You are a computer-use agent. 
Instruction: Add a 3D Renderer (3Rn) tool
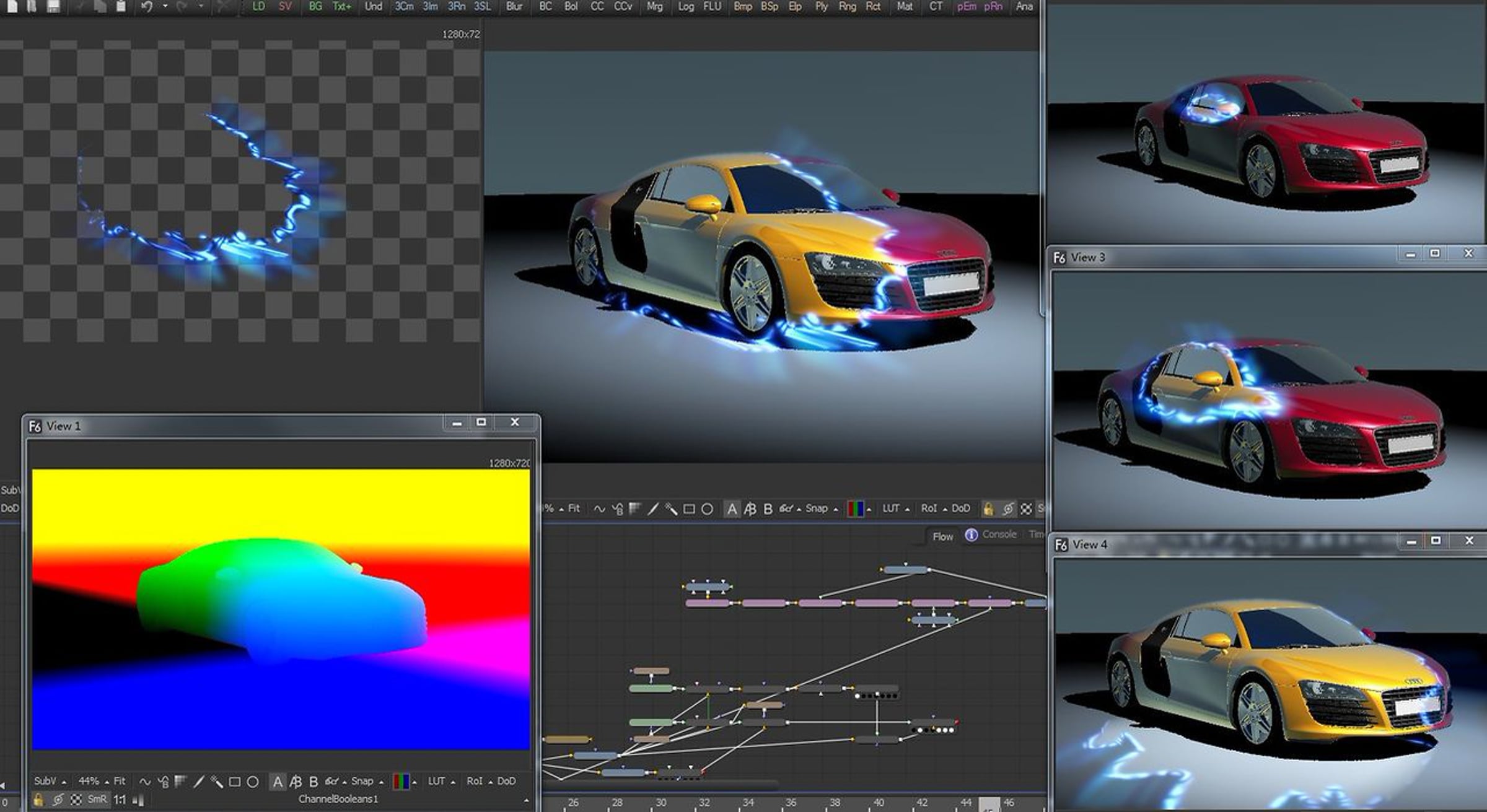coord(456,6)
